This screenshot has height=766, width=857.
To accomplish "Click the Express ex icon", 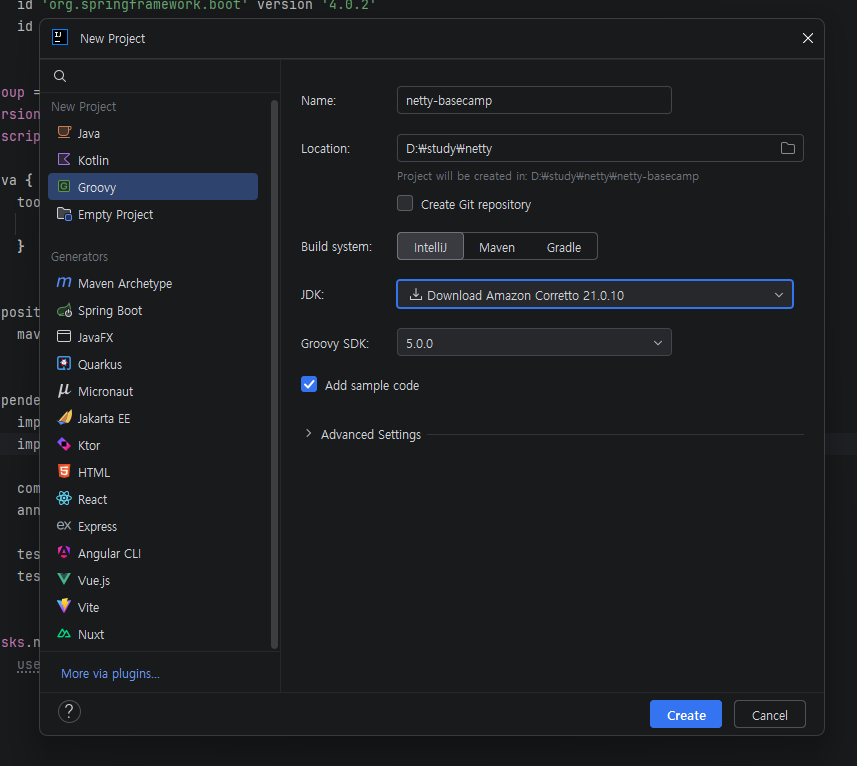I will point(64,526).
